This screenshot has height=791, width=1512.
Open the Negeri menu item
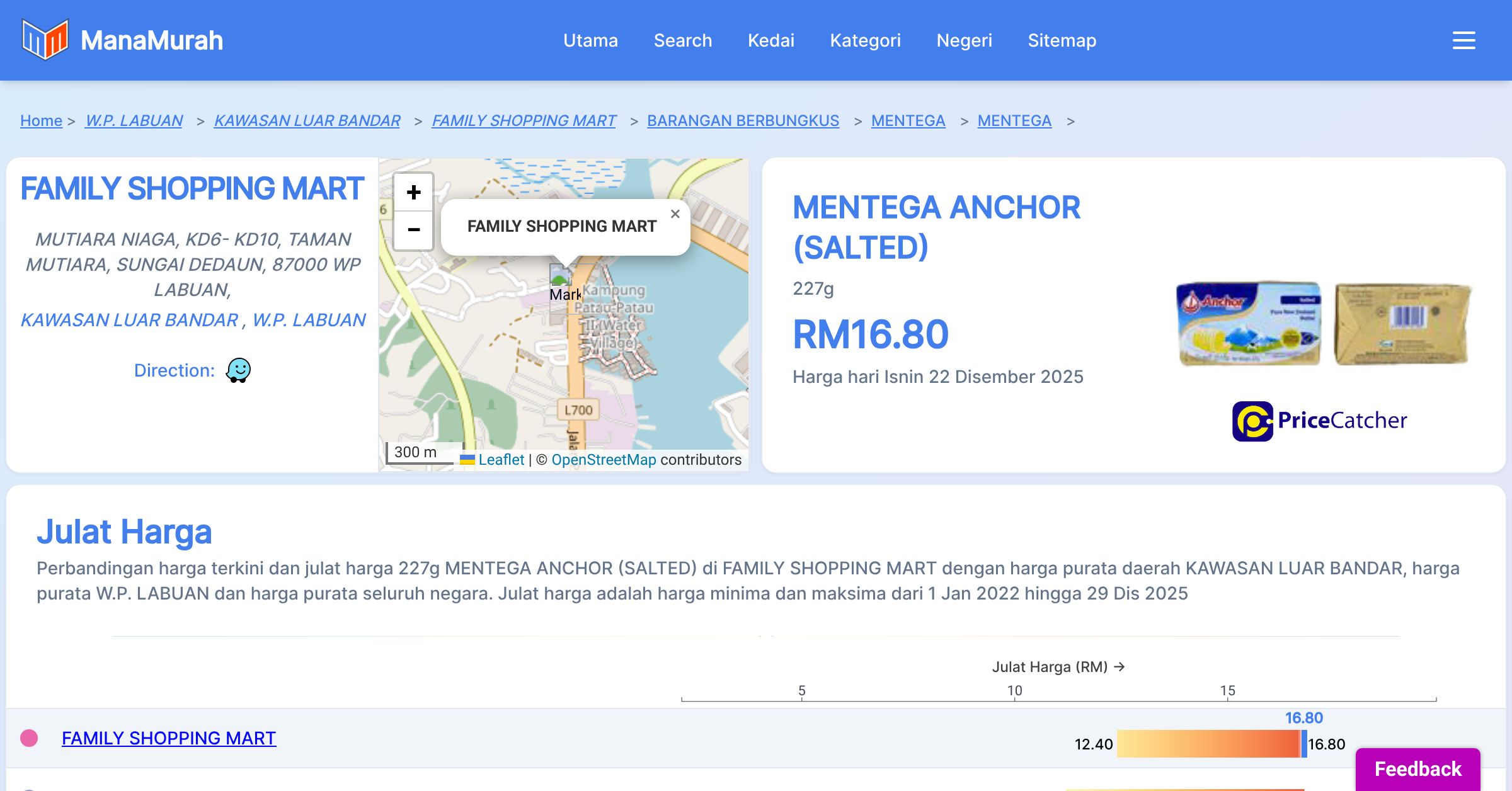(x=964, y=40)
